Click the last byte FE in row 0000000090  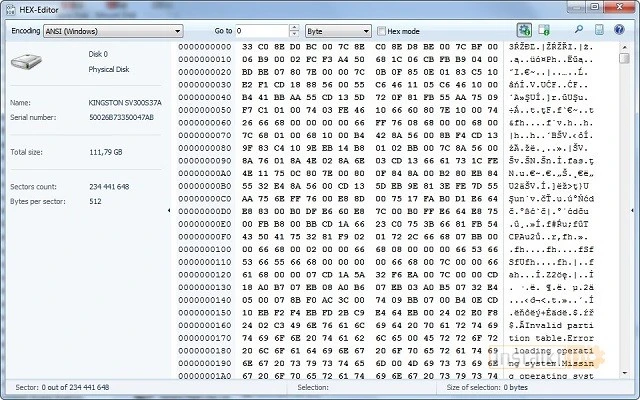493,161
